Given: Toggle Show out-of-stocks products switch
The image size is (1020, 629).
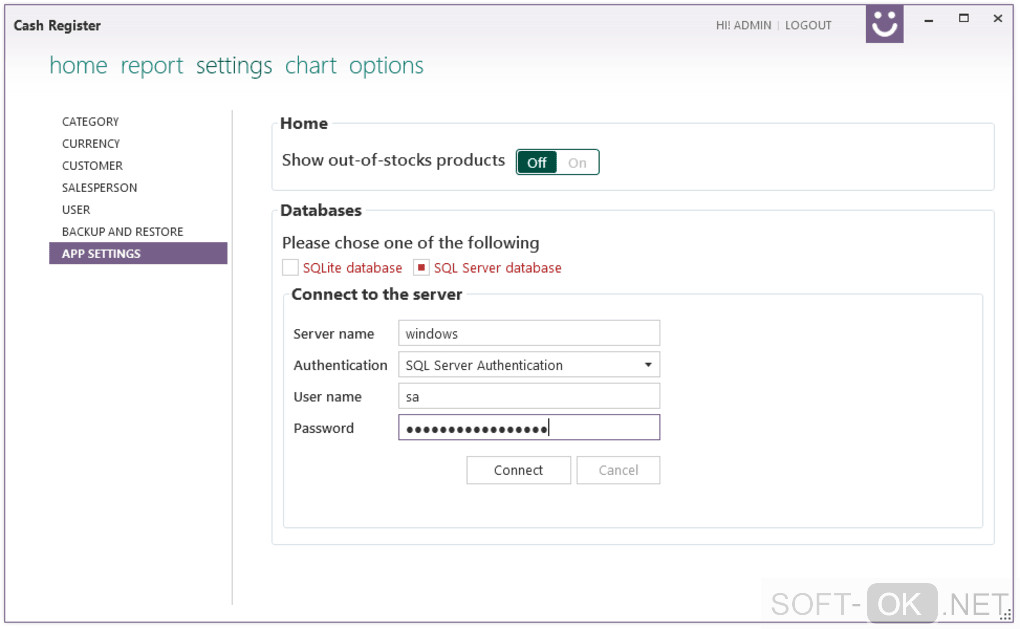Looking at the screenshot, I should pyautogui.click(x=557, y=162).
